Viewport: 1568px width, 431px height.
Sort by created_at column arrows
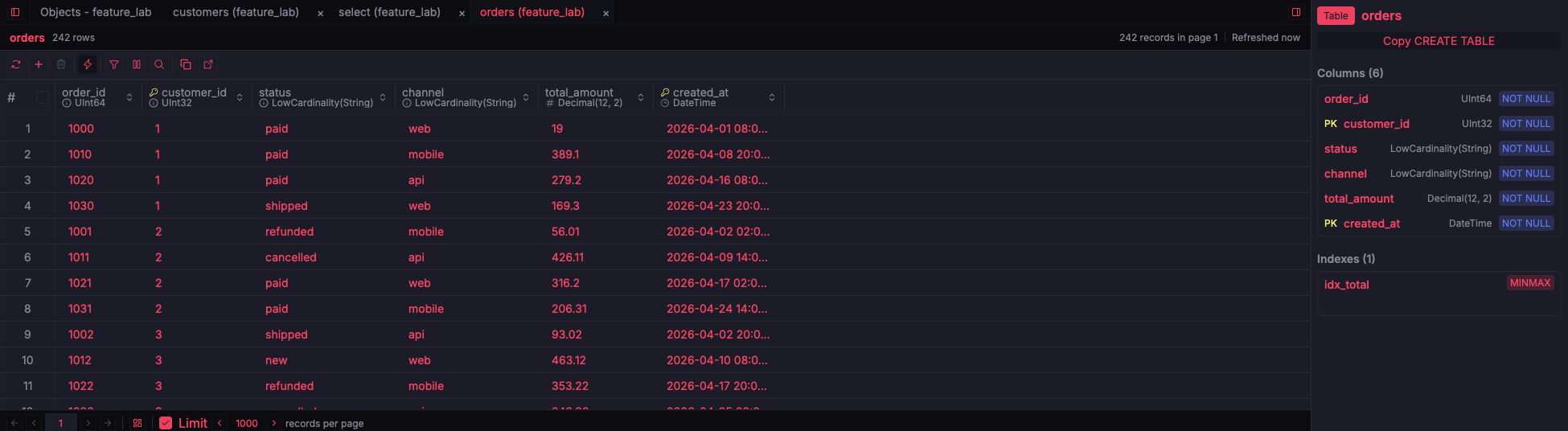pos(772,97)
